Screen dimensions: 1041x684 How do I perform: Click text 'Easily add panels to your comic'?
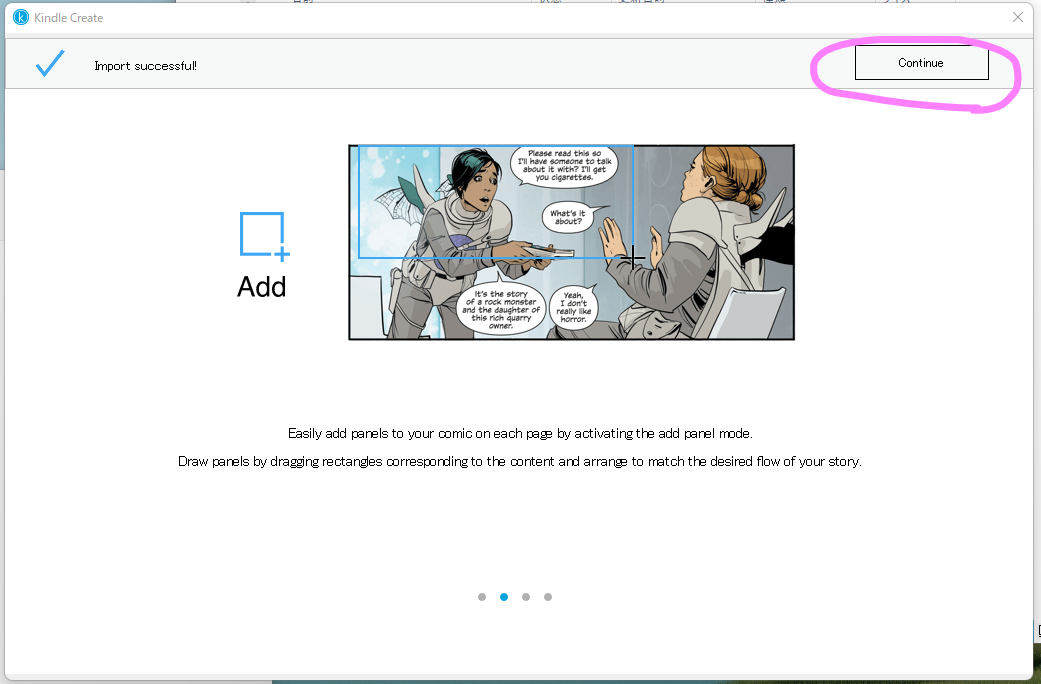(x=379, y=434)
